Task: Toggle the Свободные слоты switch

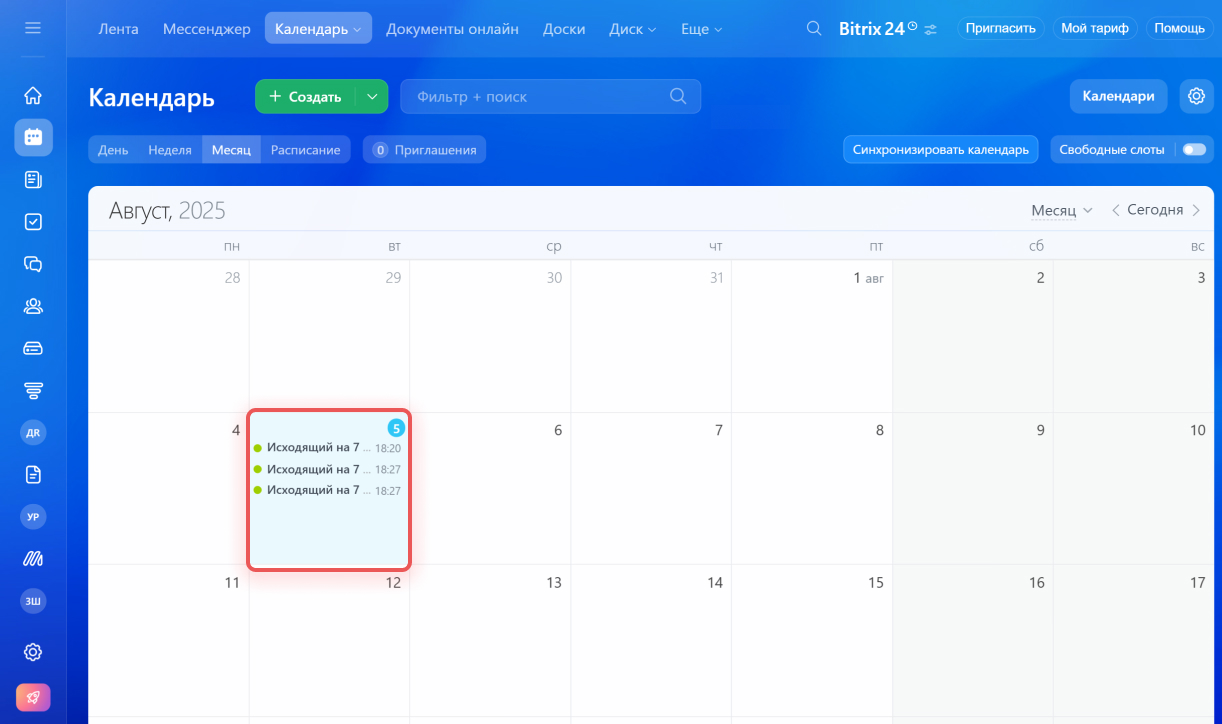Action: point(1194,149)
